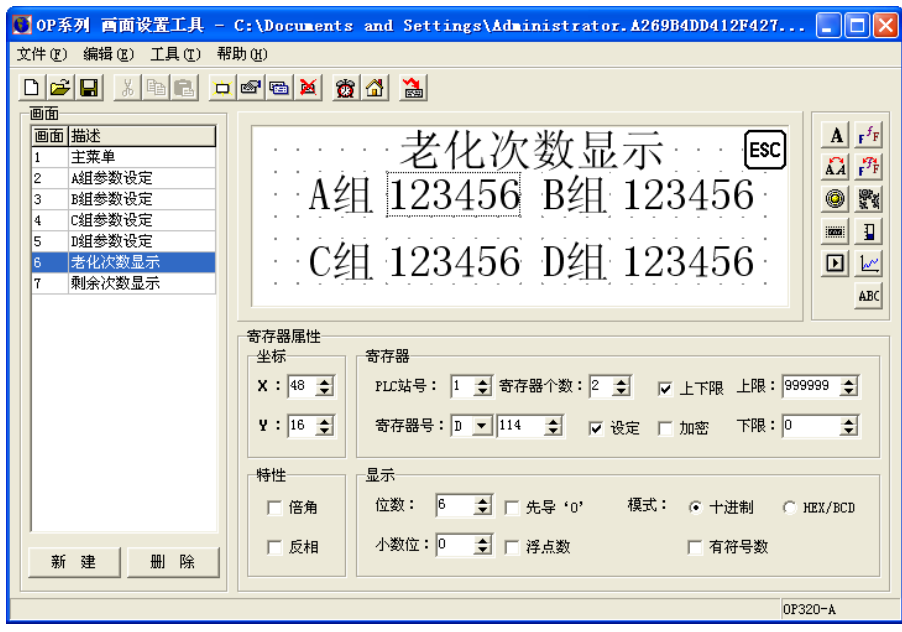Click the 寄存器个数 spinner arrows

point(621,386)
